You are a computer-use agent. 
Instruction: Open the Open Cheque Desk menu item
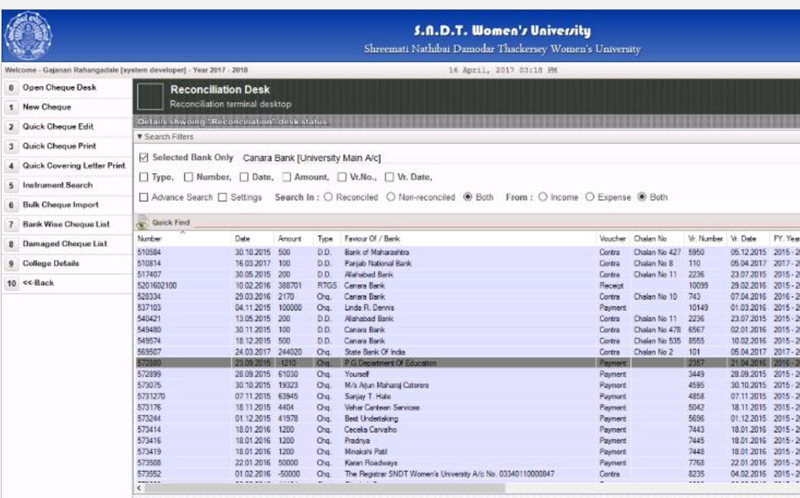(67, 88)
